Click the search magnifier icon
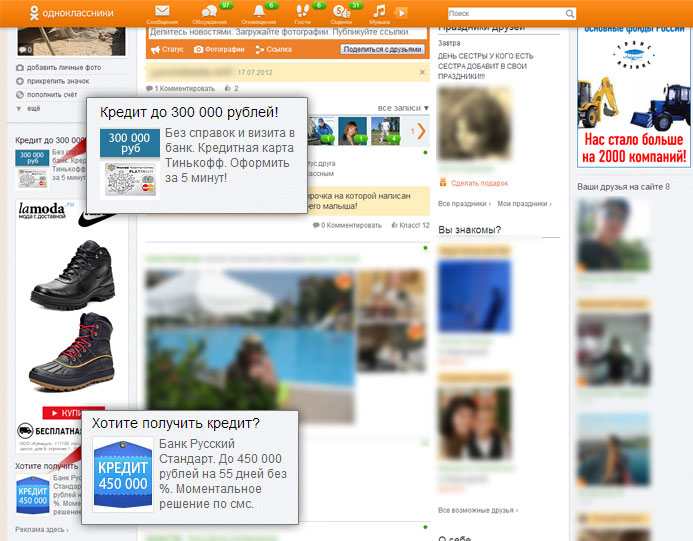This screenshot has width=693, height=541. tap(570, 14)
